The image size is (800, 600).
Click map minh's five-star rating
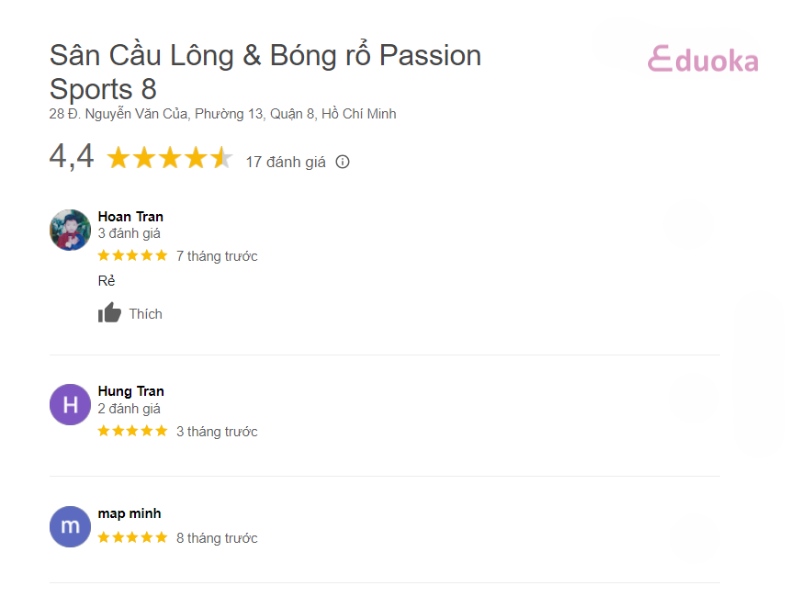click(132, 538)
